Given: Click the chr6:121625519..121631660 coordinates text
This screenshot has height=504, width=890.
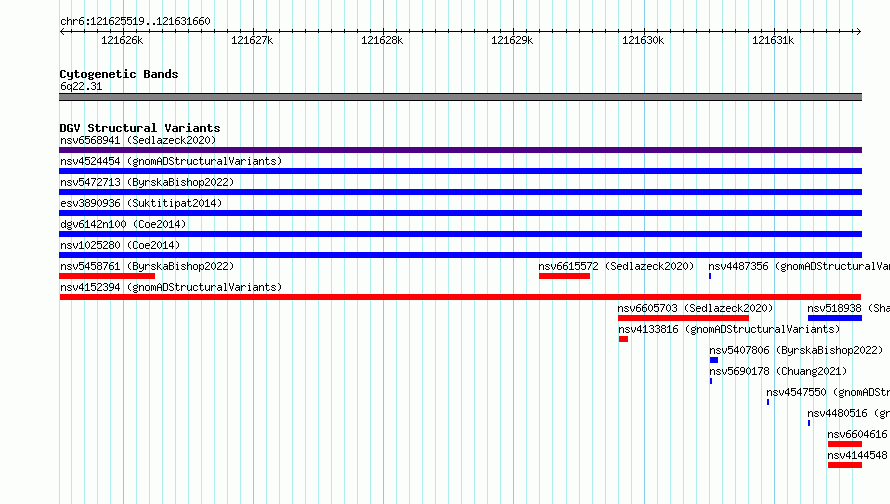Looking at the screenshot, I should (x=135, y=21).
